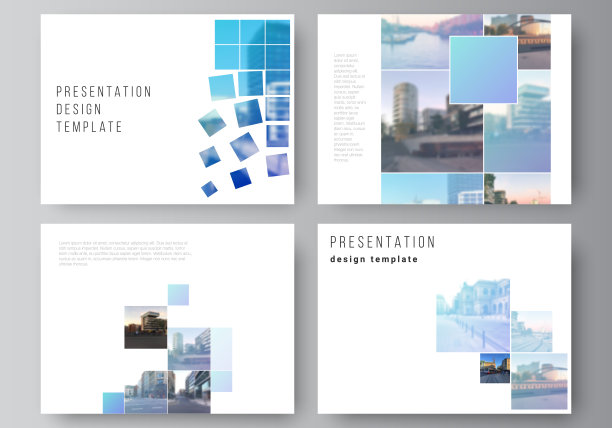Click the "PRESENTATION" heading in bottom-right slide
Screen dimensions: 612x428
click(382, 242)
